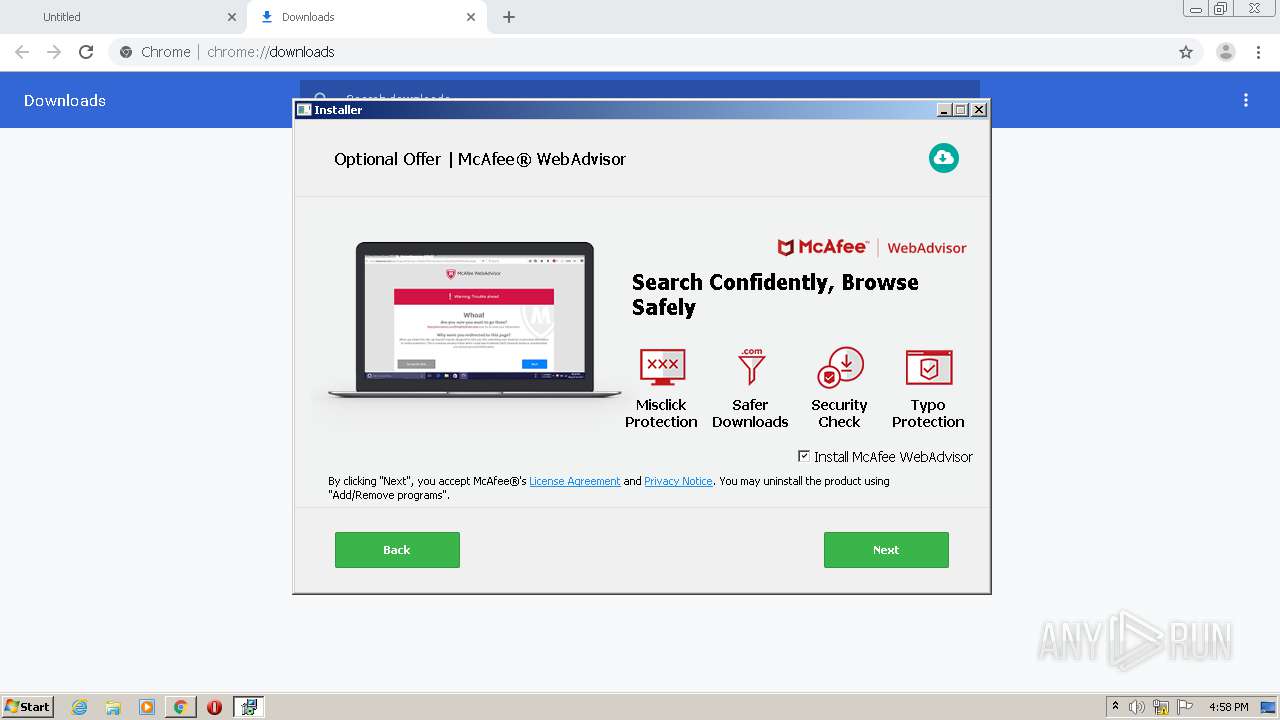Click the Typo Protection label
The image size is (1280, 720).
coord(928,413)
